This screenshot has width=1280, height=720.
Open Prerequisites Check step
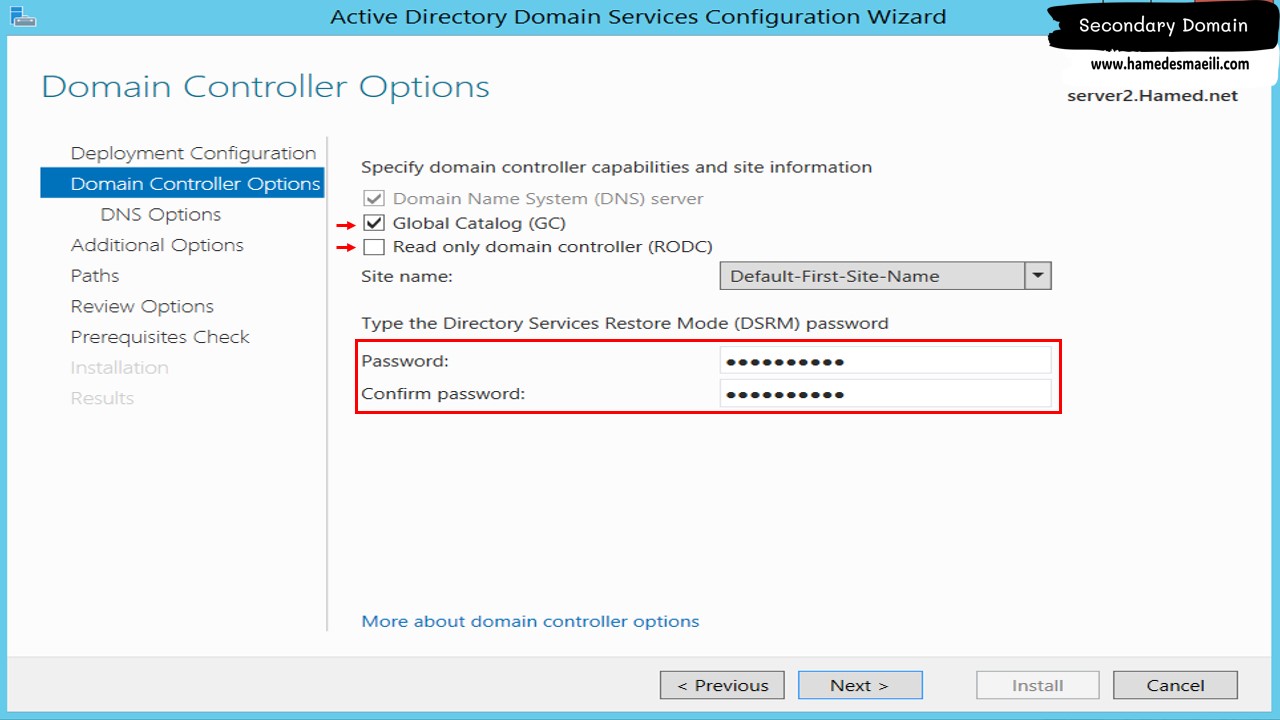click(160, 337)
